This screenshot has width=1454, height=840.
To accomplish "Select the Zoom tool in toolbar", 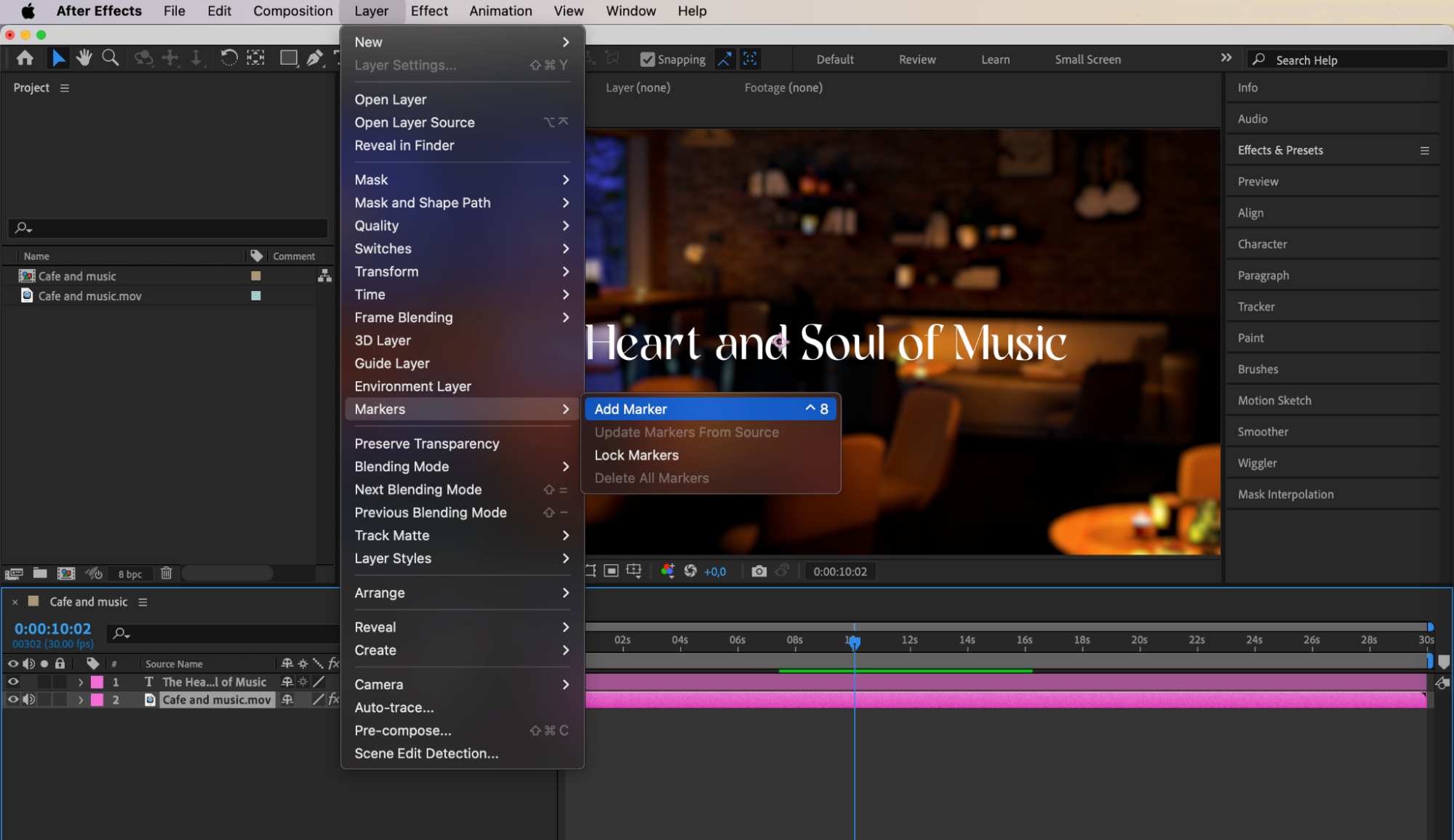I will coord(111,58).
